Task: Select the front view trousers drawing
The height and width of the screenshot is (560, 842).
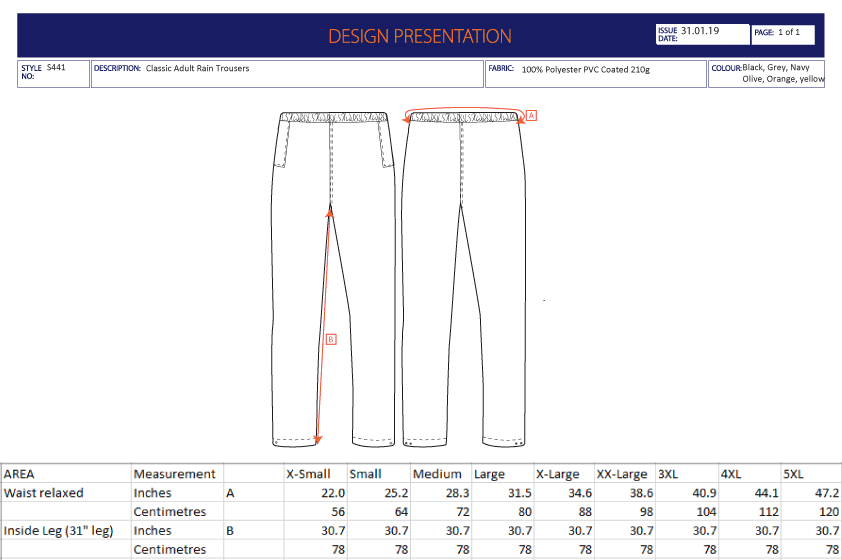Action: click(x=333, y=279)
